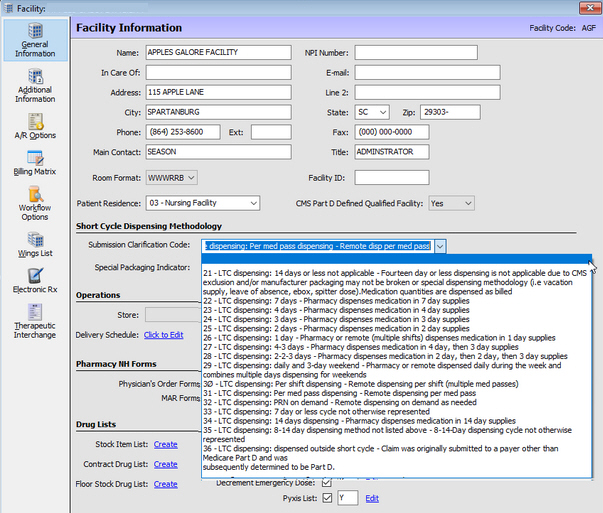The height and width of the screenshot is (513, 603).
Task: Click the Main Contact field
Action: [x=218, y=152]
